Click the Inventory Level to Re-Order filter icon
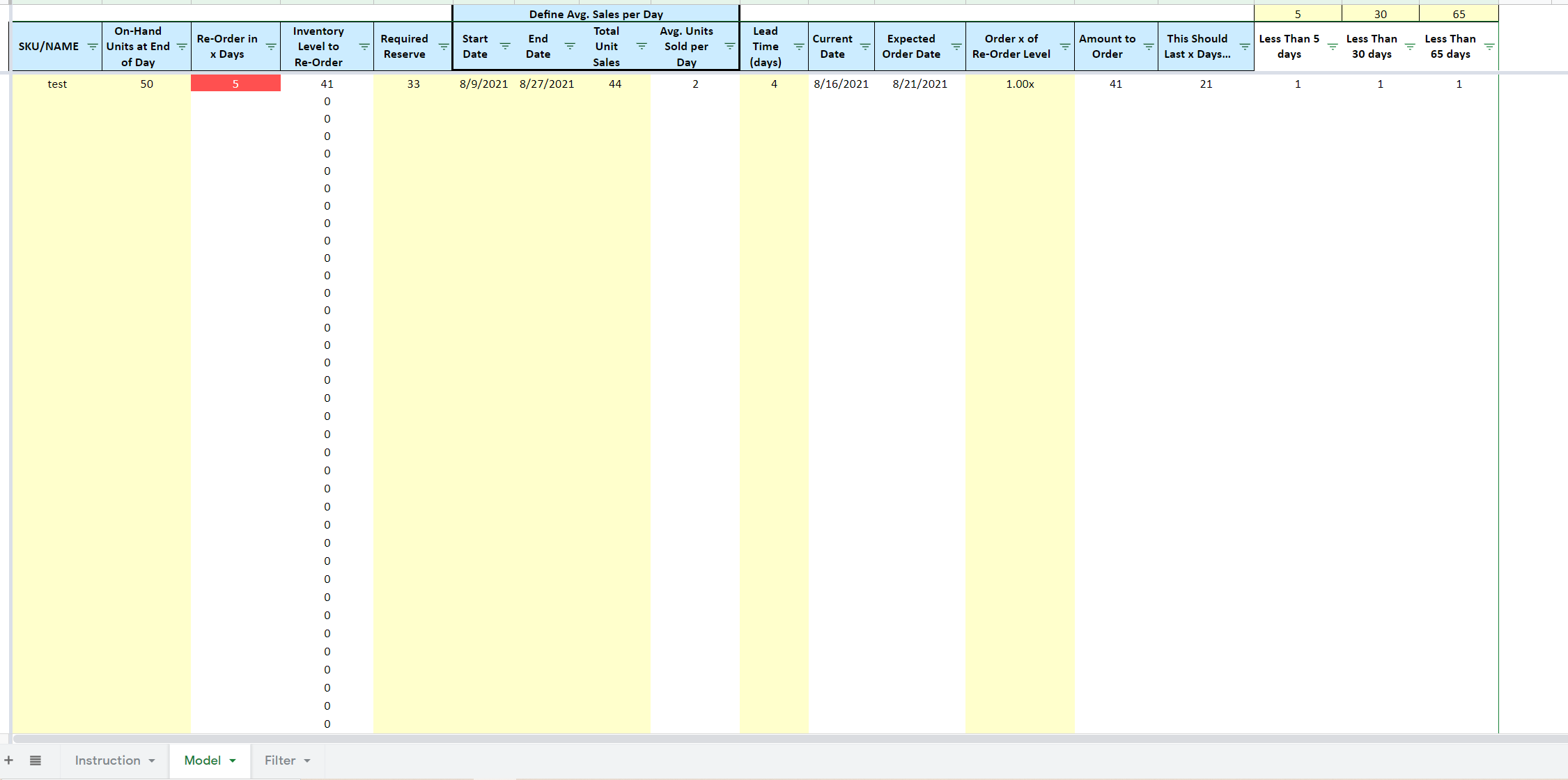Viewport: 1568px width, 780px height. click(364, 46)
